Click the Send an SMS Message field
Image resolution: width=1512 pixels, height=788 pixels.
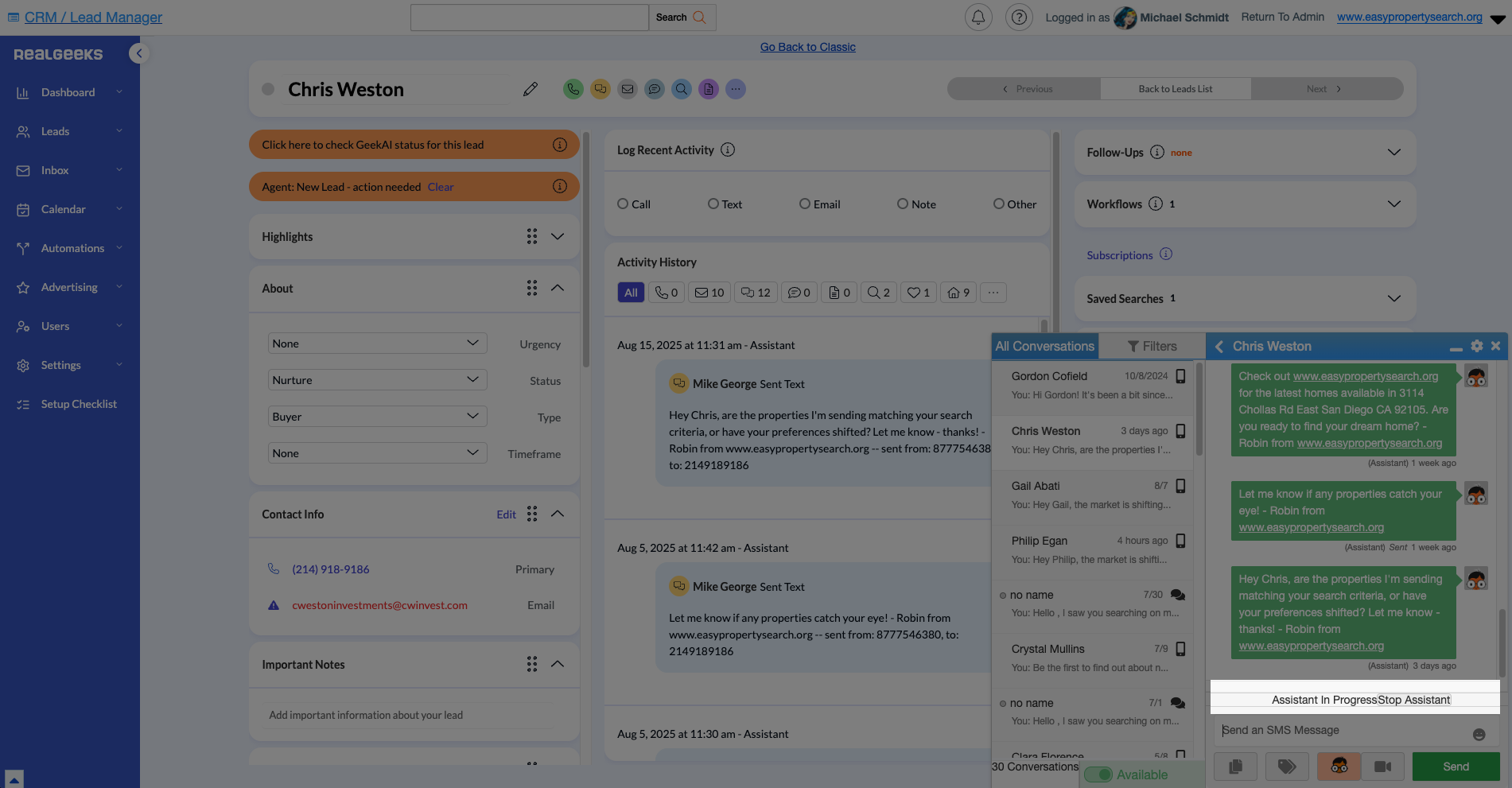pos(1344,731)
